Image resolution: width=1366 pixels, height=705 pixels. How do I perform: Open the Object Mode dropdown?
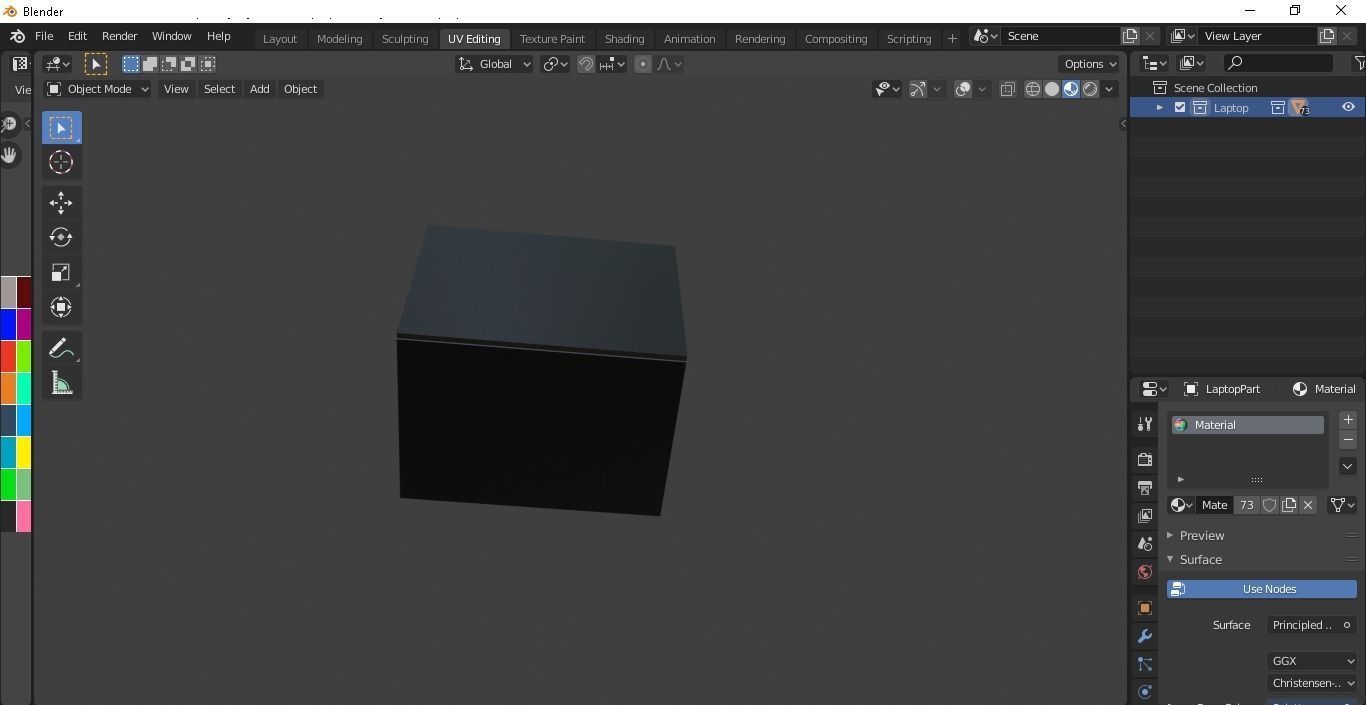pyautogui.click(x=98, y=89)
